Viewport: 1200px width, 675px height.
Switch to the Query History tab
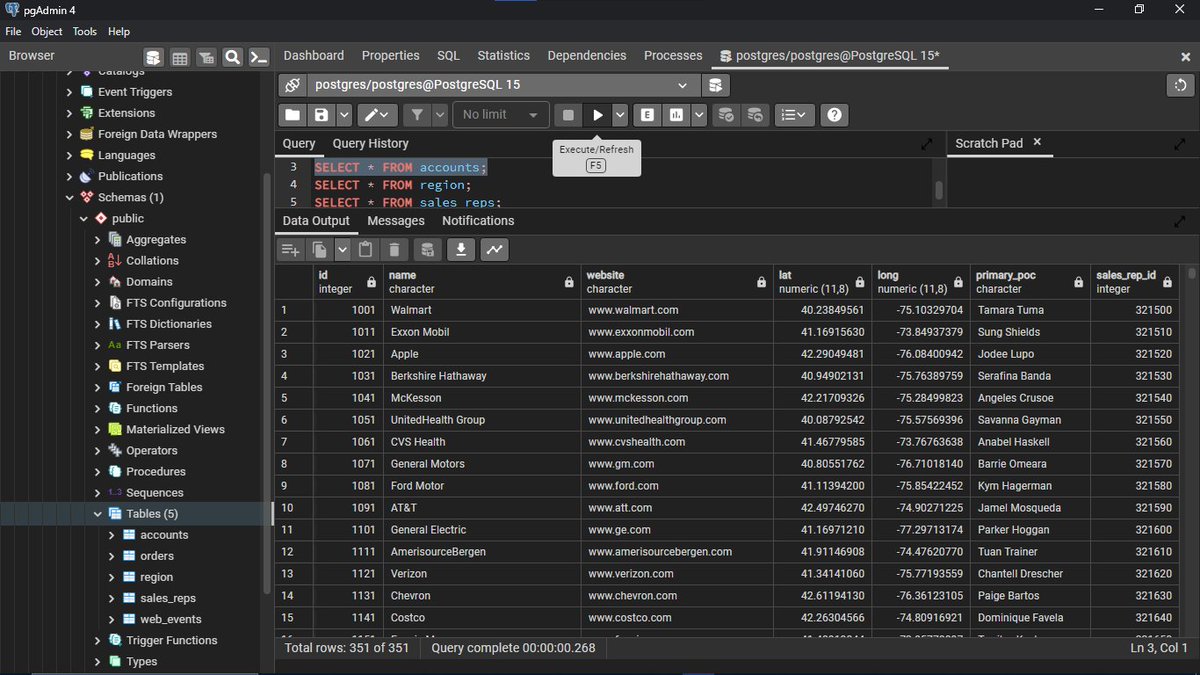point(370,144)
